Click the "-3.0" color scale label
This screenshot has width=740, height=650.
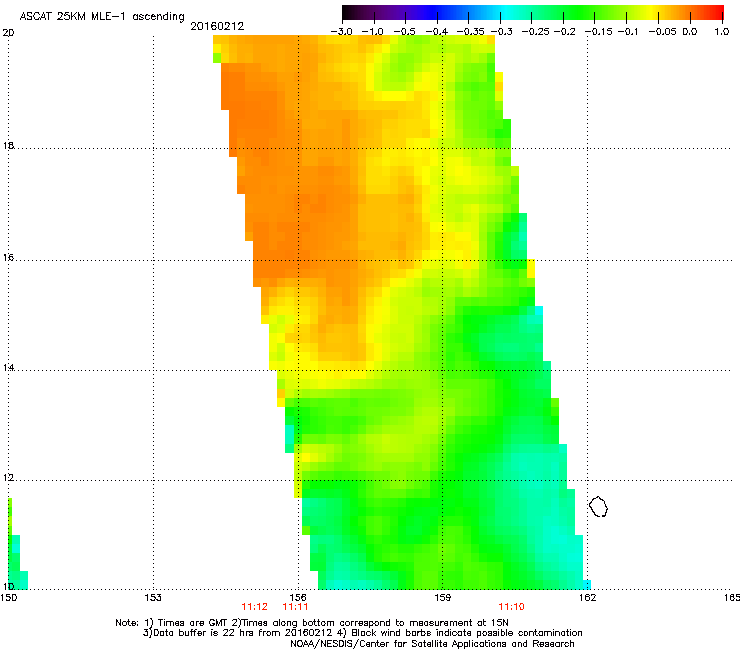tap(342, 32)
